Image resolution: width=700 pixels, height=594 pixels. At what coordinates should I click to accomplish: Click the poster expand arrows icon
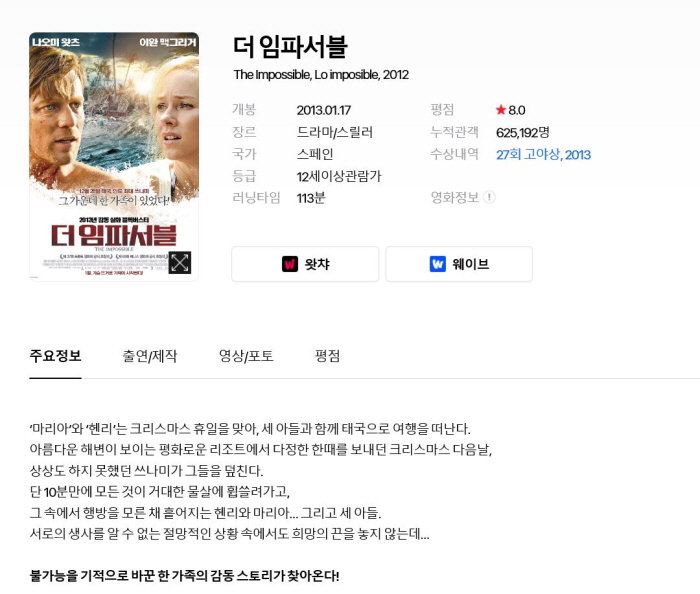pos(180,262)
